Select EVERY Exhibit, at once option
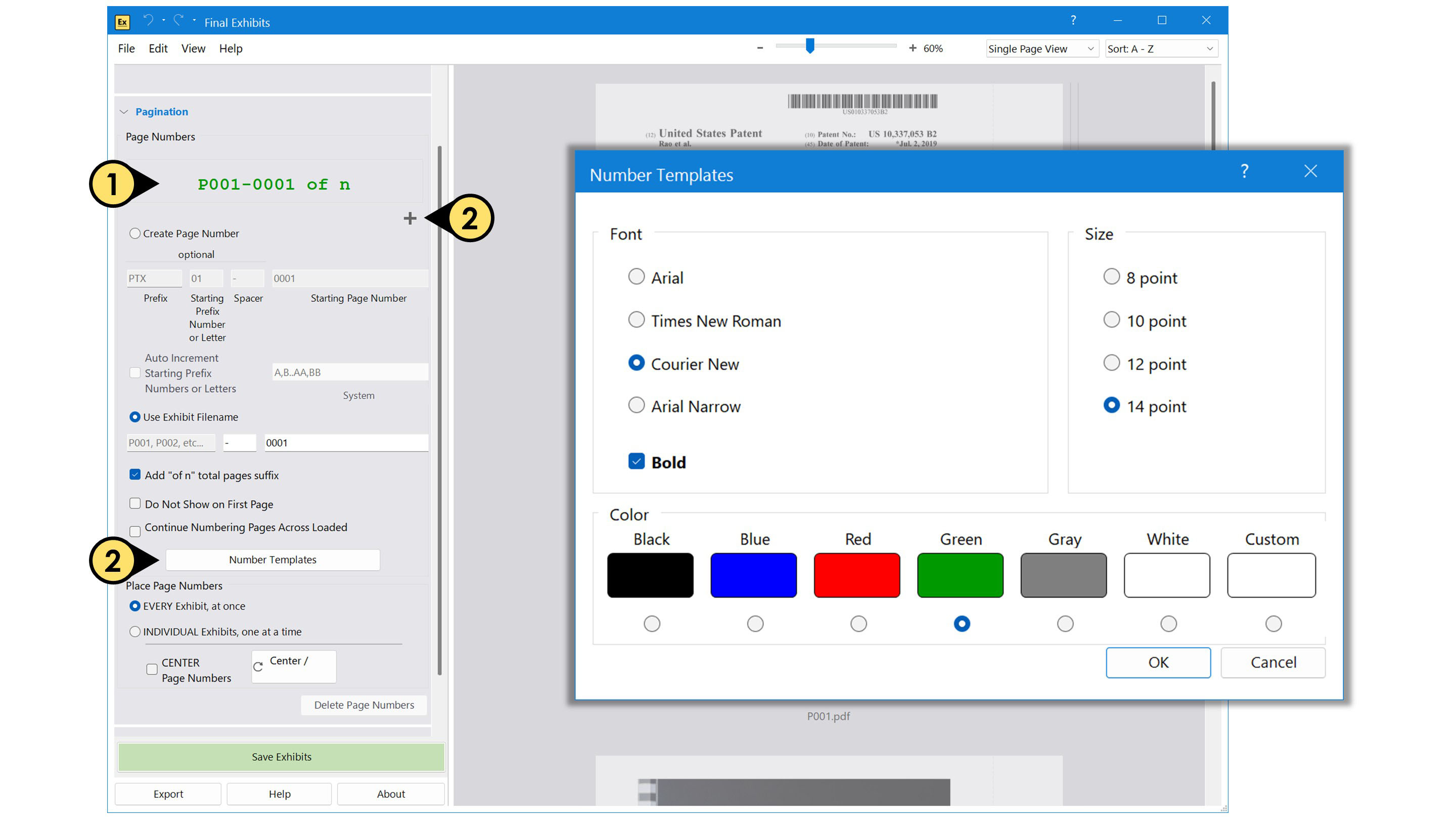The width and height of the screenshot is (1456, 817). 134,606
